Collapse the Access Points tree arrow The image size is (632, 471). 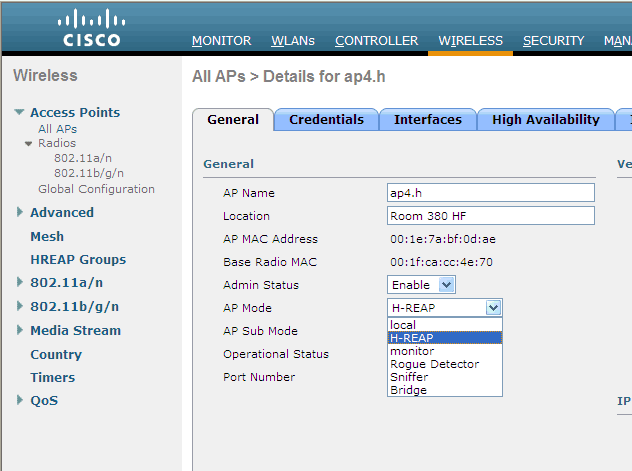[x=19, y=112]
